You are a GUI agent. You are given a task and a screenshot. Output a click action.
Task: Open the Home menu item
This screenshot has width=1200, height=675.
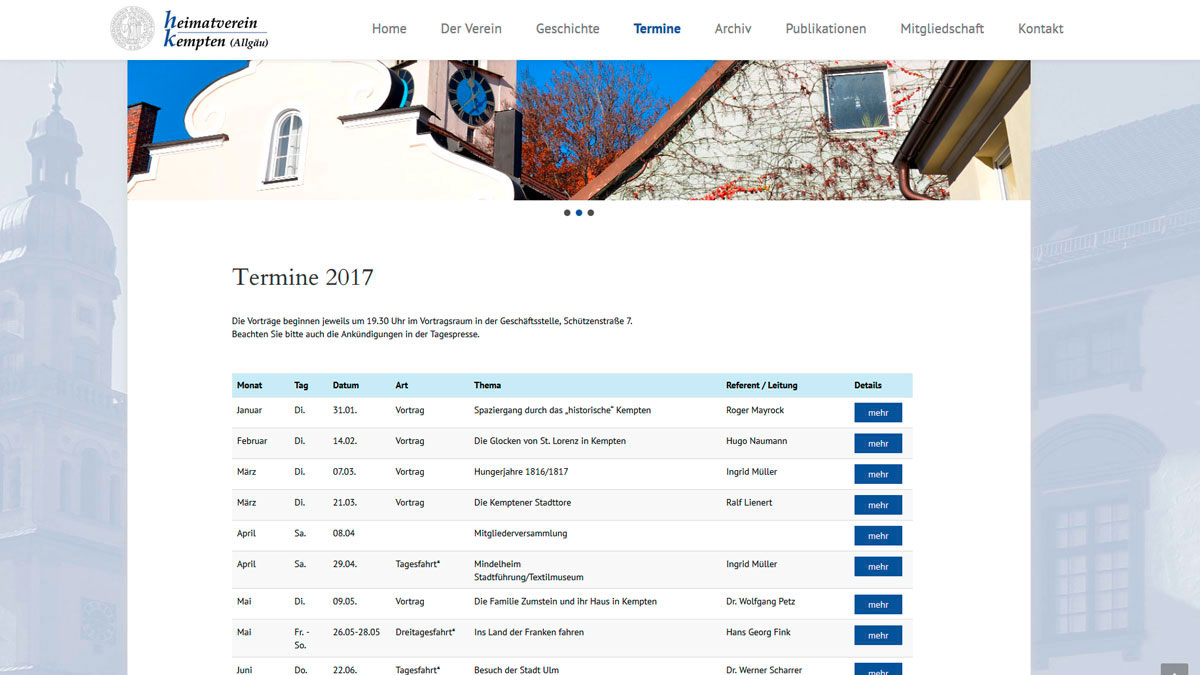[389, 29]
